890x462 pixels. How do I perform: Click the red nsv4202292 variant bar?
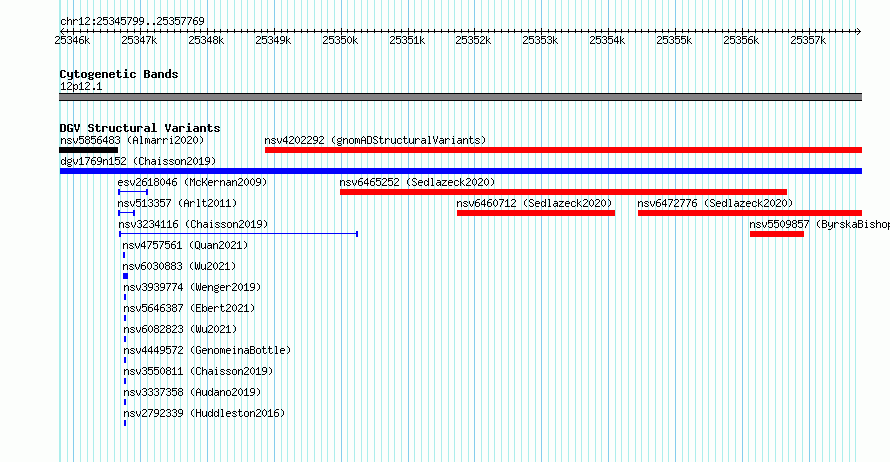coord(563,150)
